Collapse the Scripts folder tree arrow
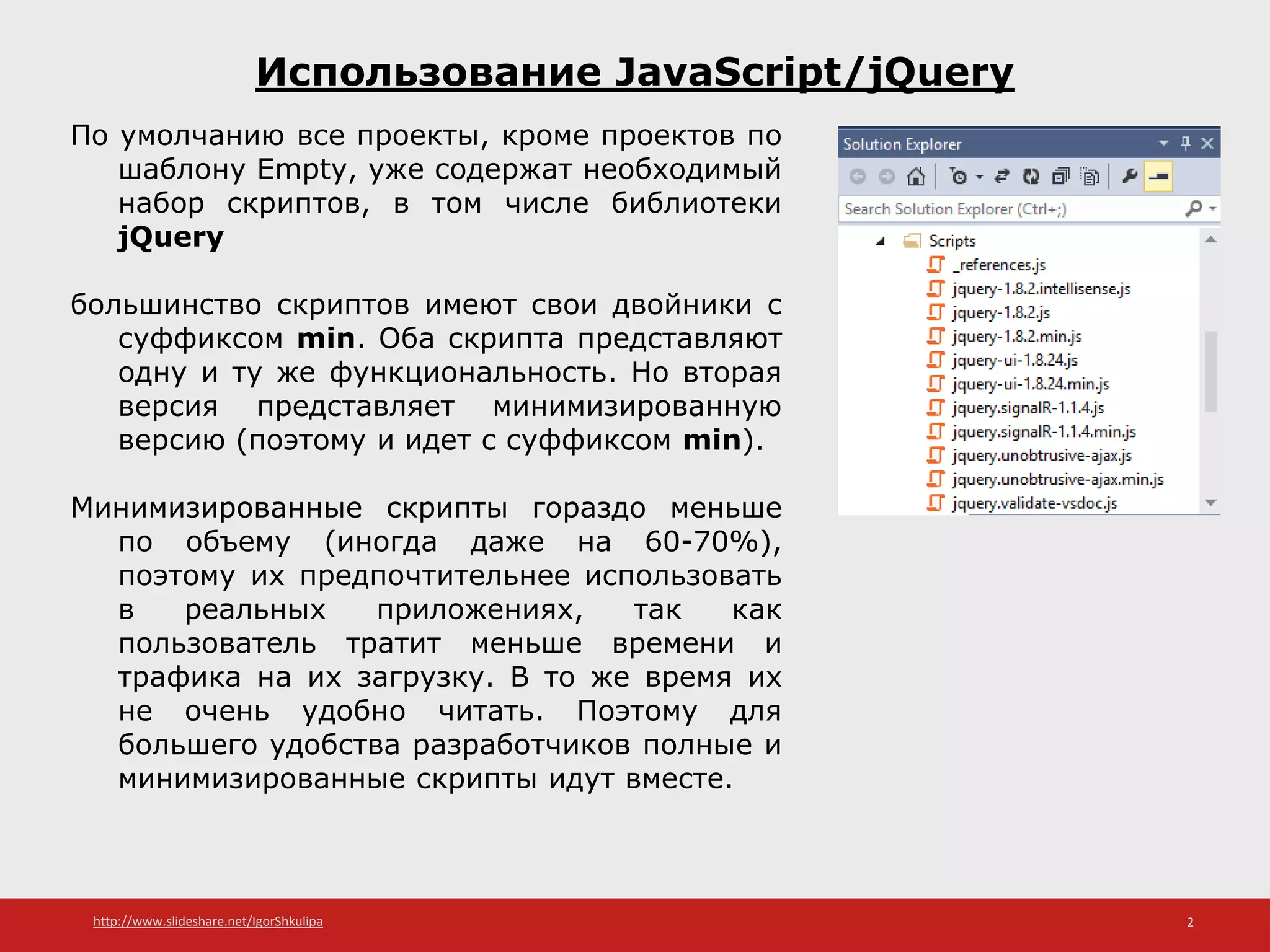Image resolution: width=1270 pixels, height=952 pixels. tap(881, 242)
